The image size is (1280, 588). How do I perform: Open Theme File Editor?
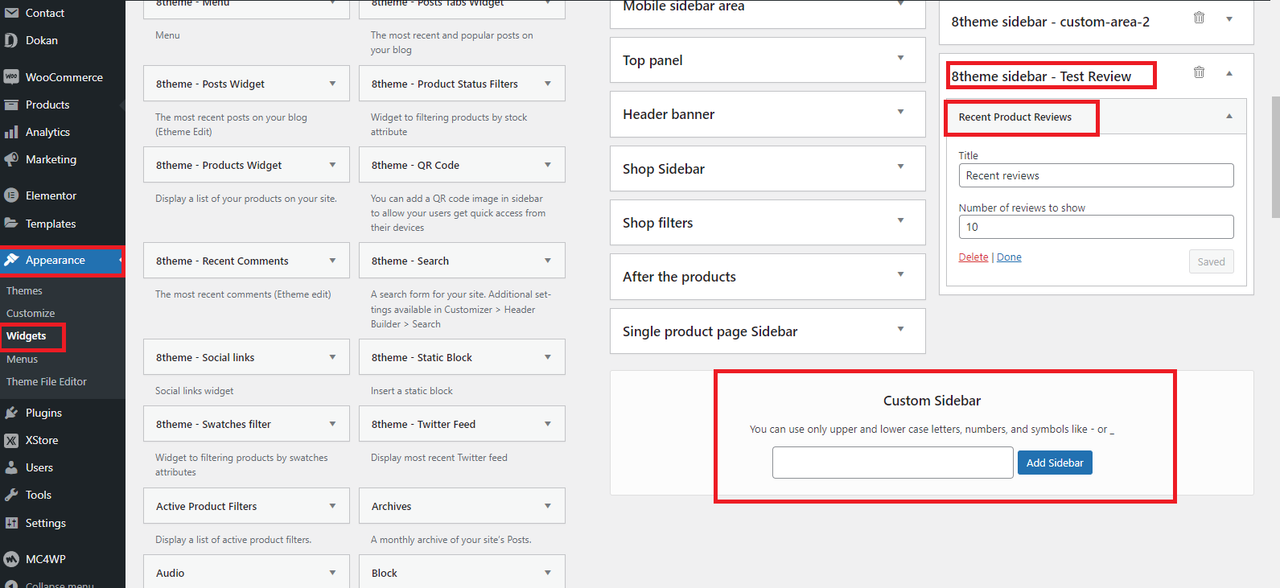[x=47, y=382]
